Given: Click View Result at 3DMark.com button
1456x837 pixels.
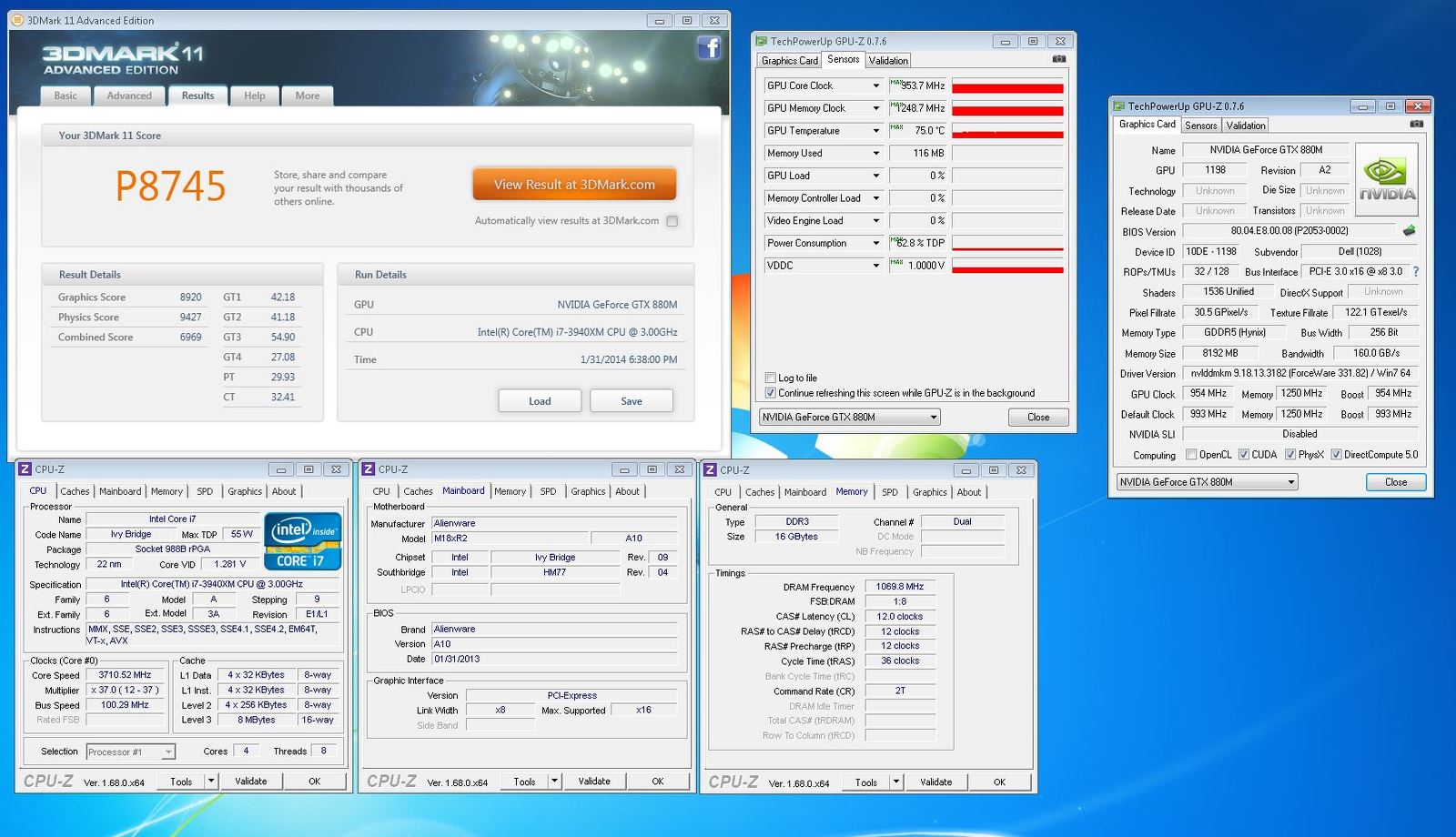Looking at the screenshot, I should point(574,185).
